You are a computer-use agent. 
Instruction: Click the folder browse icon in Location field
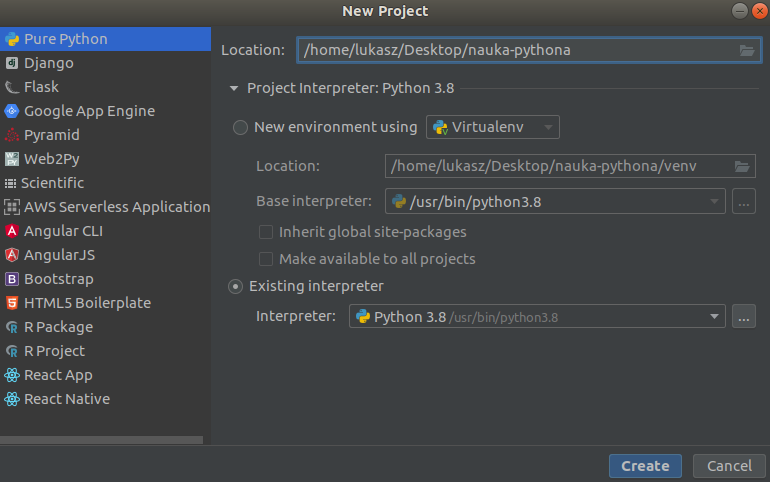747,50
